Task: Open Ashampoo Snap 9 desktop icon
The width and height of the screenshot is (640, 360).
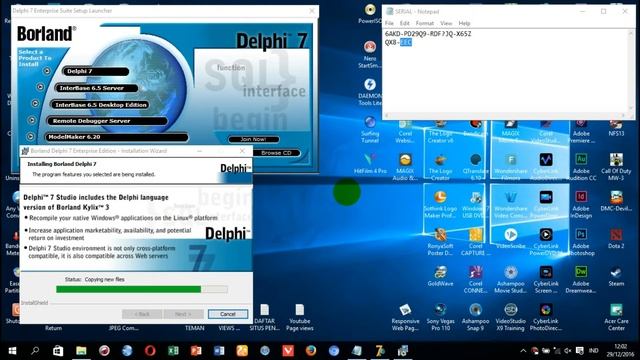Action: point(475,317)
